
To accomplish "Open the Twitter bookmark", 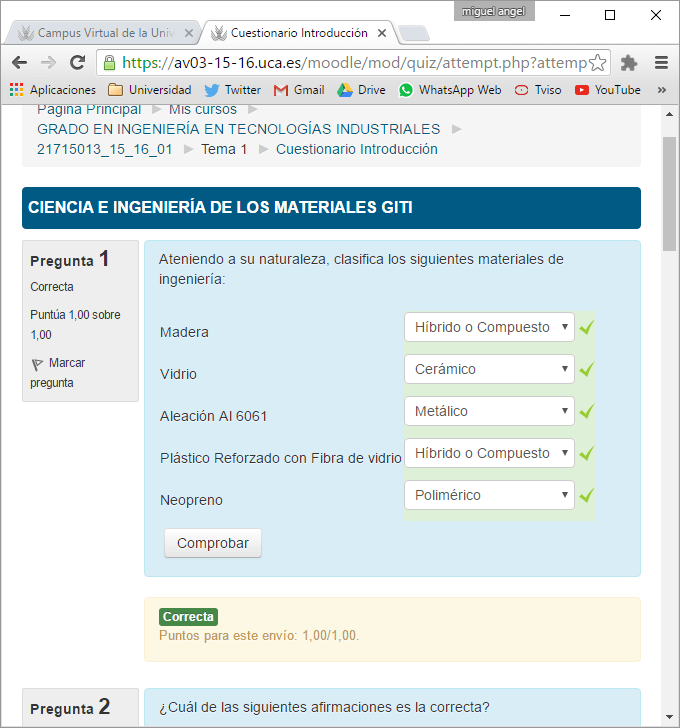I will tap(232, 90).
